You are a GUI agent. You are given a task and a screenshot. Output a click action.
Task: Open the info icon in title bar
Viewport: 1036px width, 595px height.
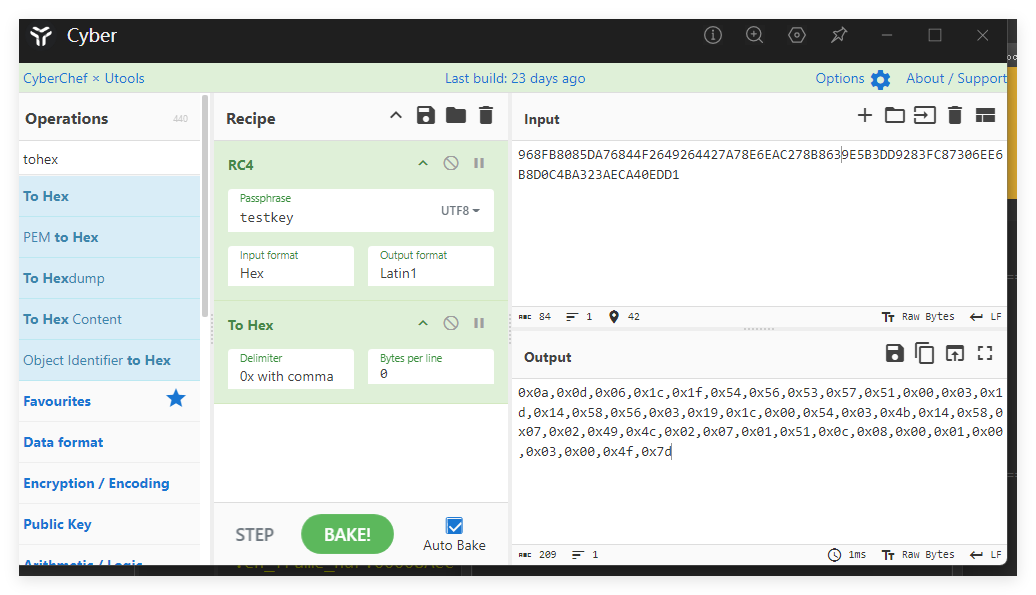pos(712,35)
